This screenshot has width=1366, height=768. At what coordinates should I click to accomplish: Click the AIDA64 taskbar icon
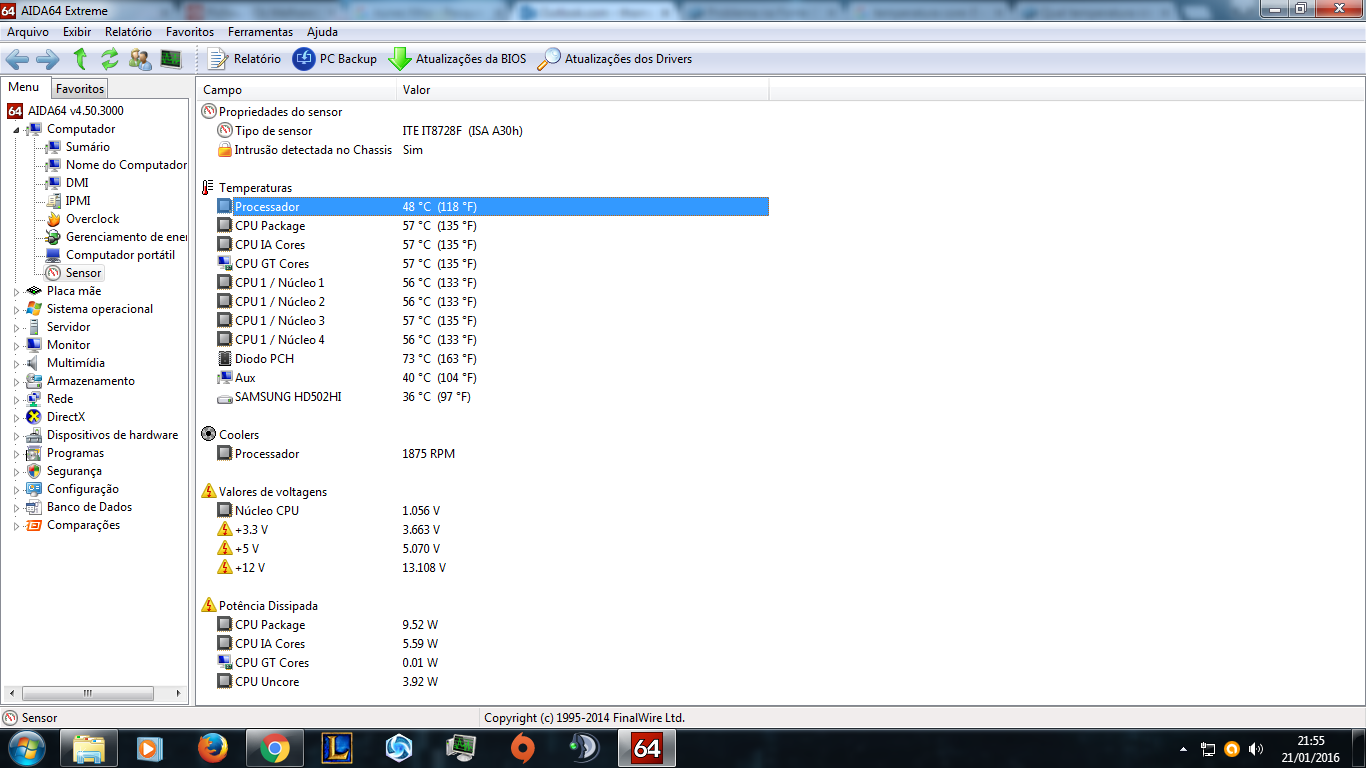(x=647, y=748)
